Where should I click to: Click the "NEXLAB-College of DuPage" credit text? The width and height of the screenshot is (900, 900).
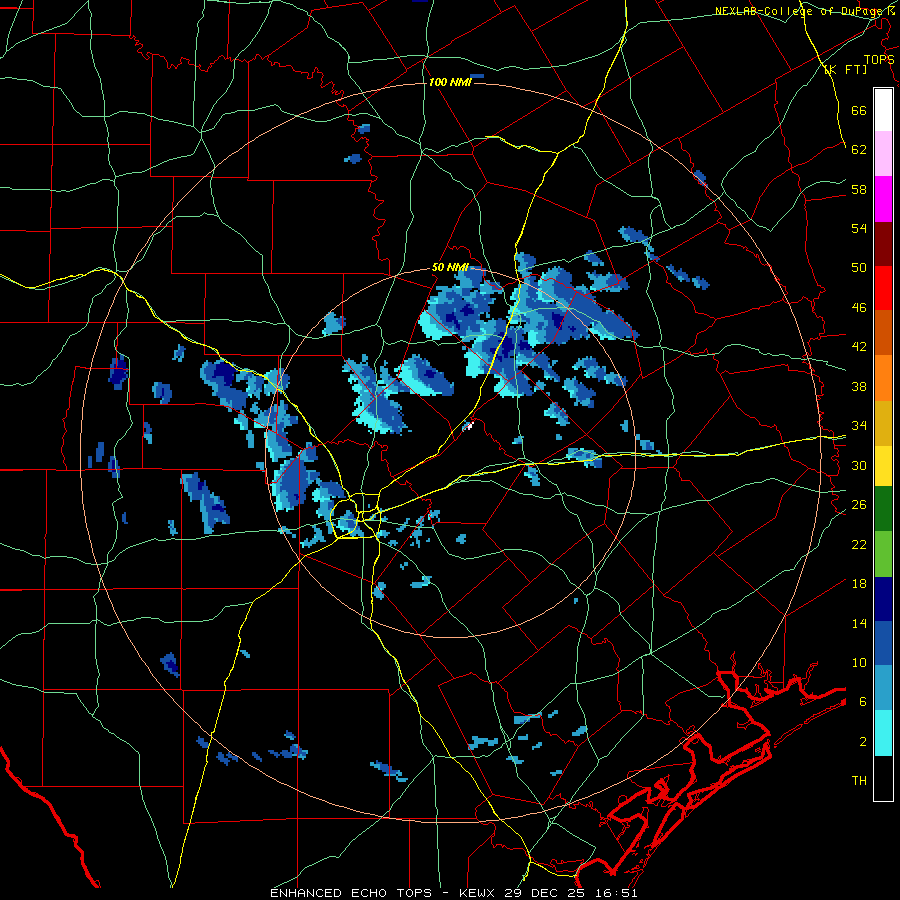[800, 11]
